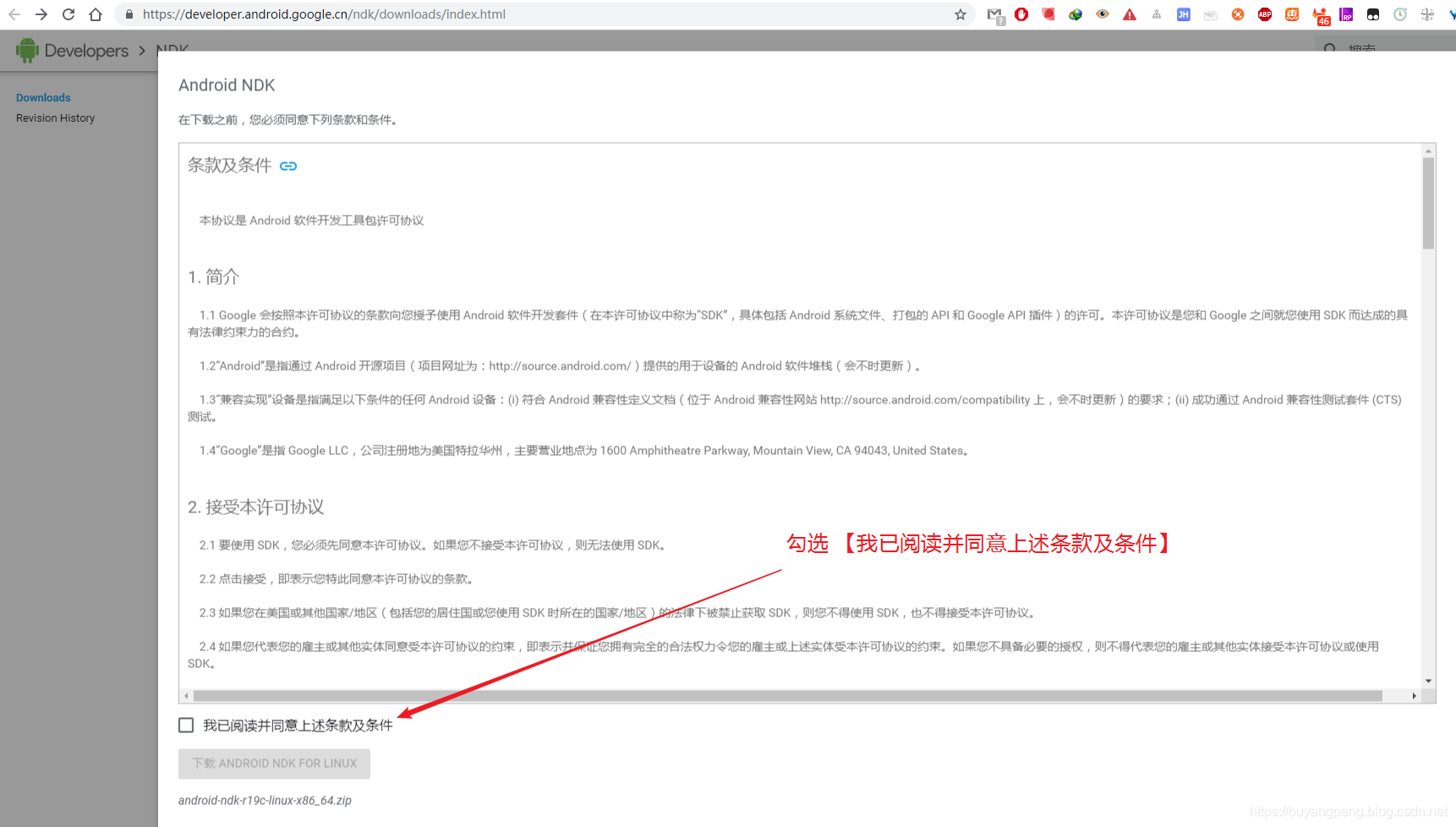Reload the page with refresh icon

pos(68,14)
